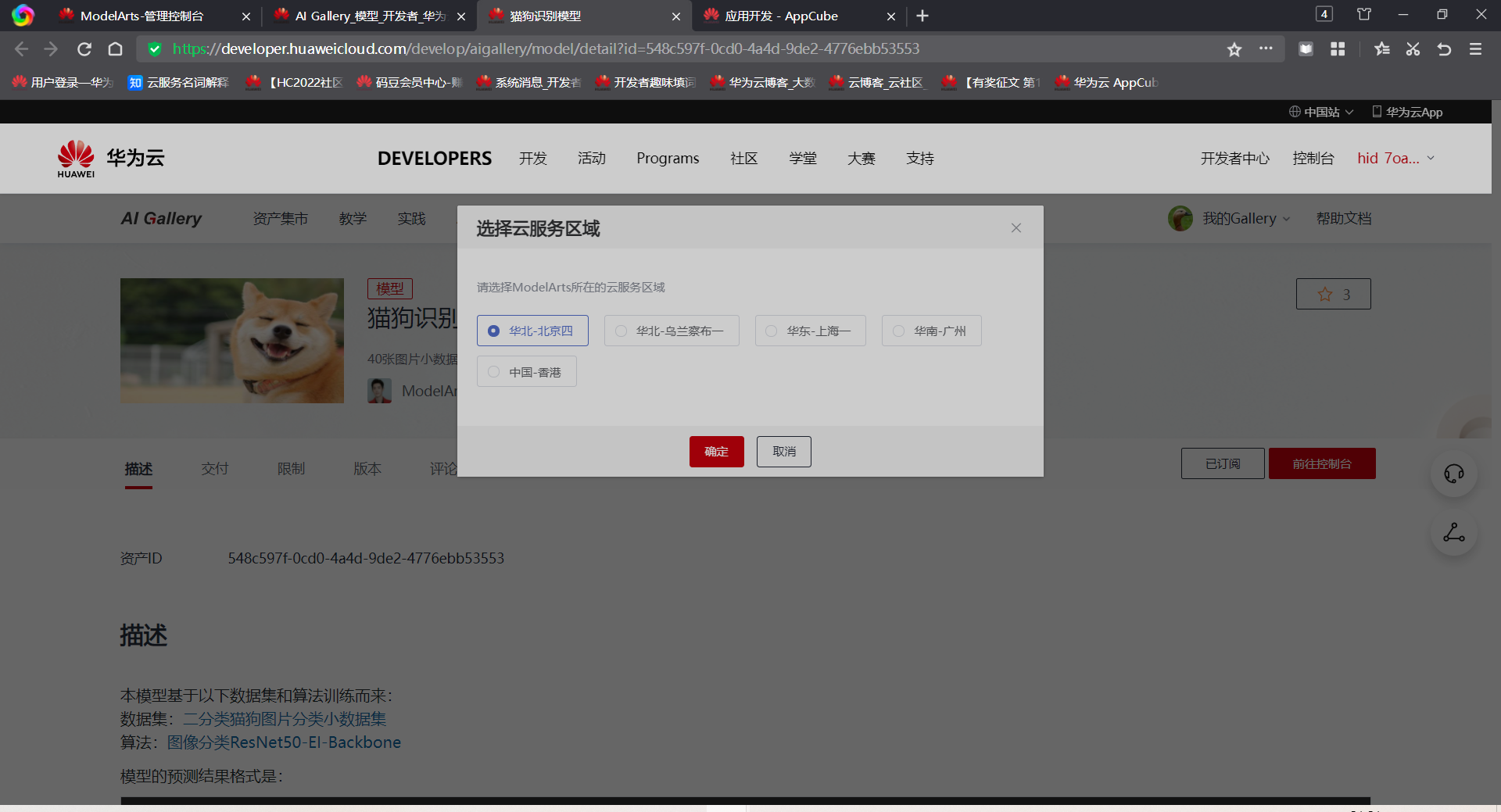Go forward with the browser forward arrow
Viewport: 1501px width, 812px height.
(52, 49)
